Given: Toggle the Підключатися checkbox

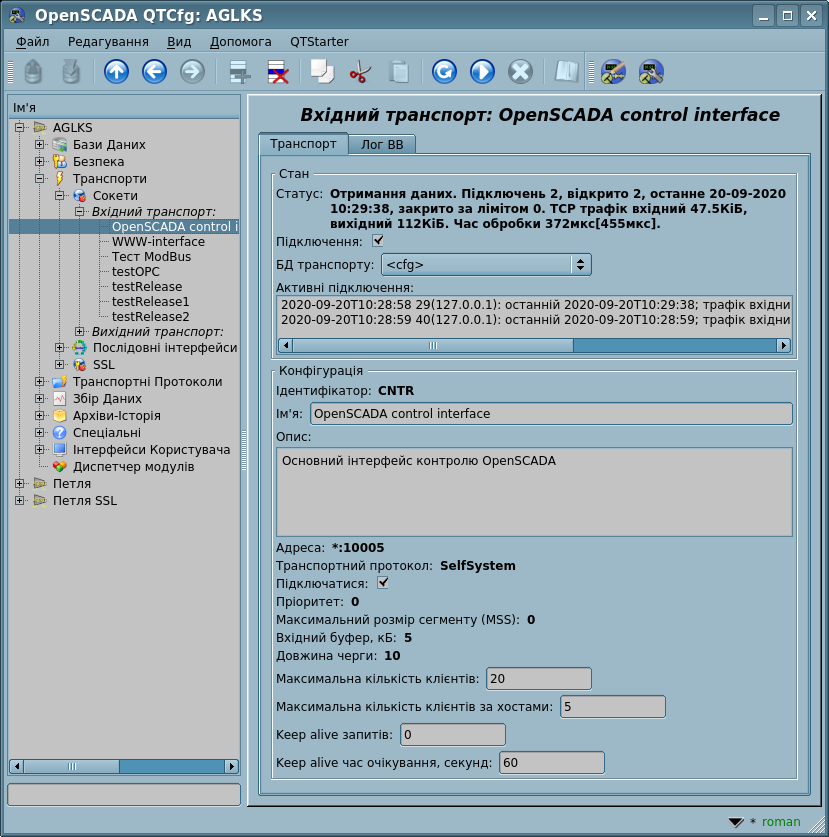Looking at the screenshot, I should pyautogui.click(x=383, y=582).
